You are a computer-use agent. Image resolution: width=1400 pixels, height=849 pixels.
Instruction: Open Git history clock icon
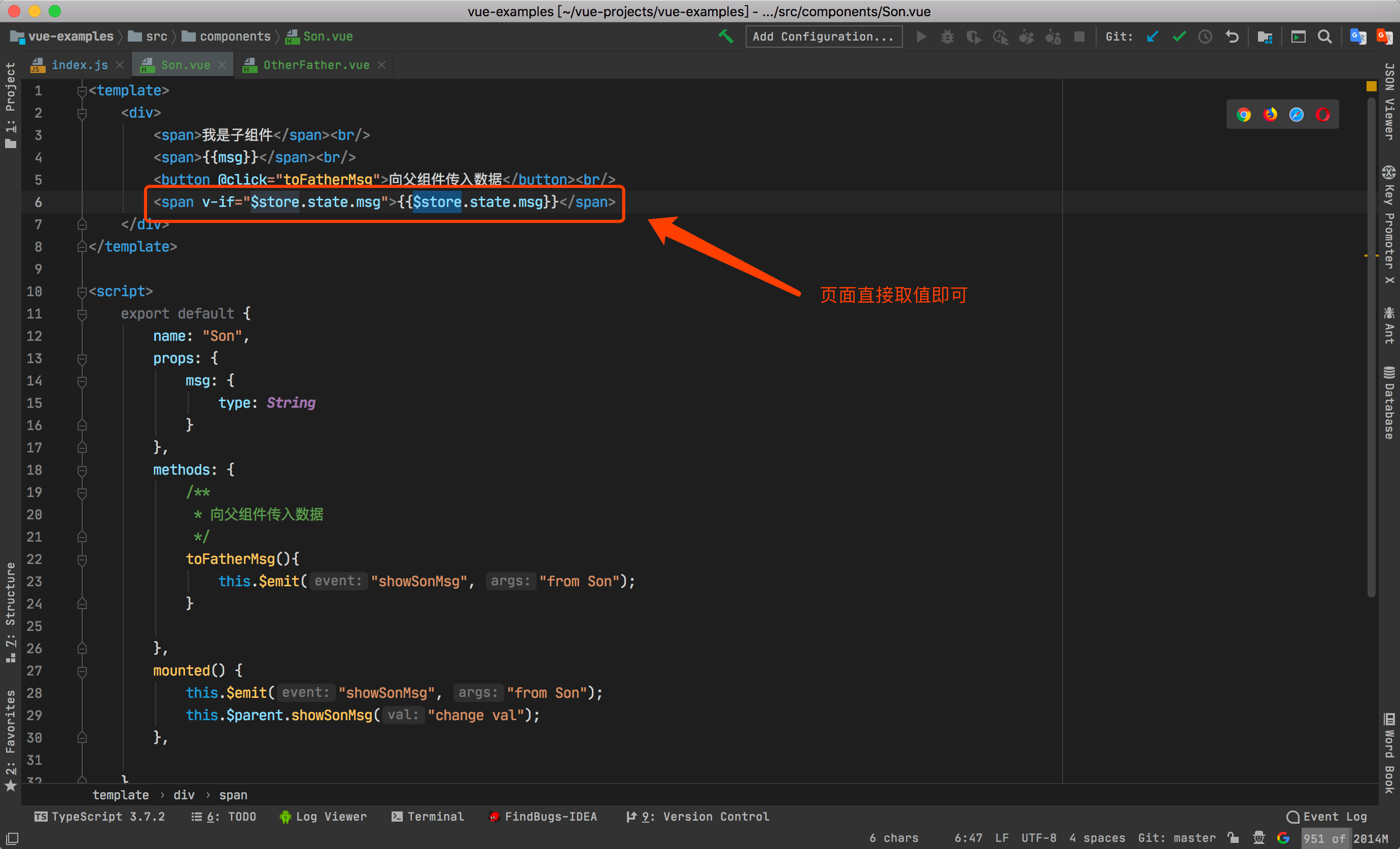point(1205,37)
